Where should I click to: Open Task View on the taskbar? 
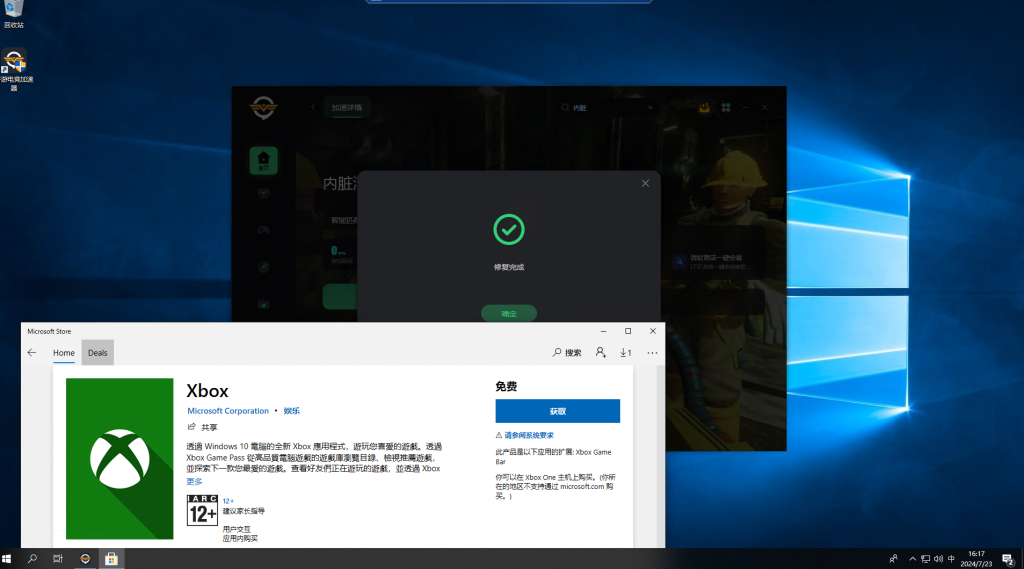tap(58, 559)
